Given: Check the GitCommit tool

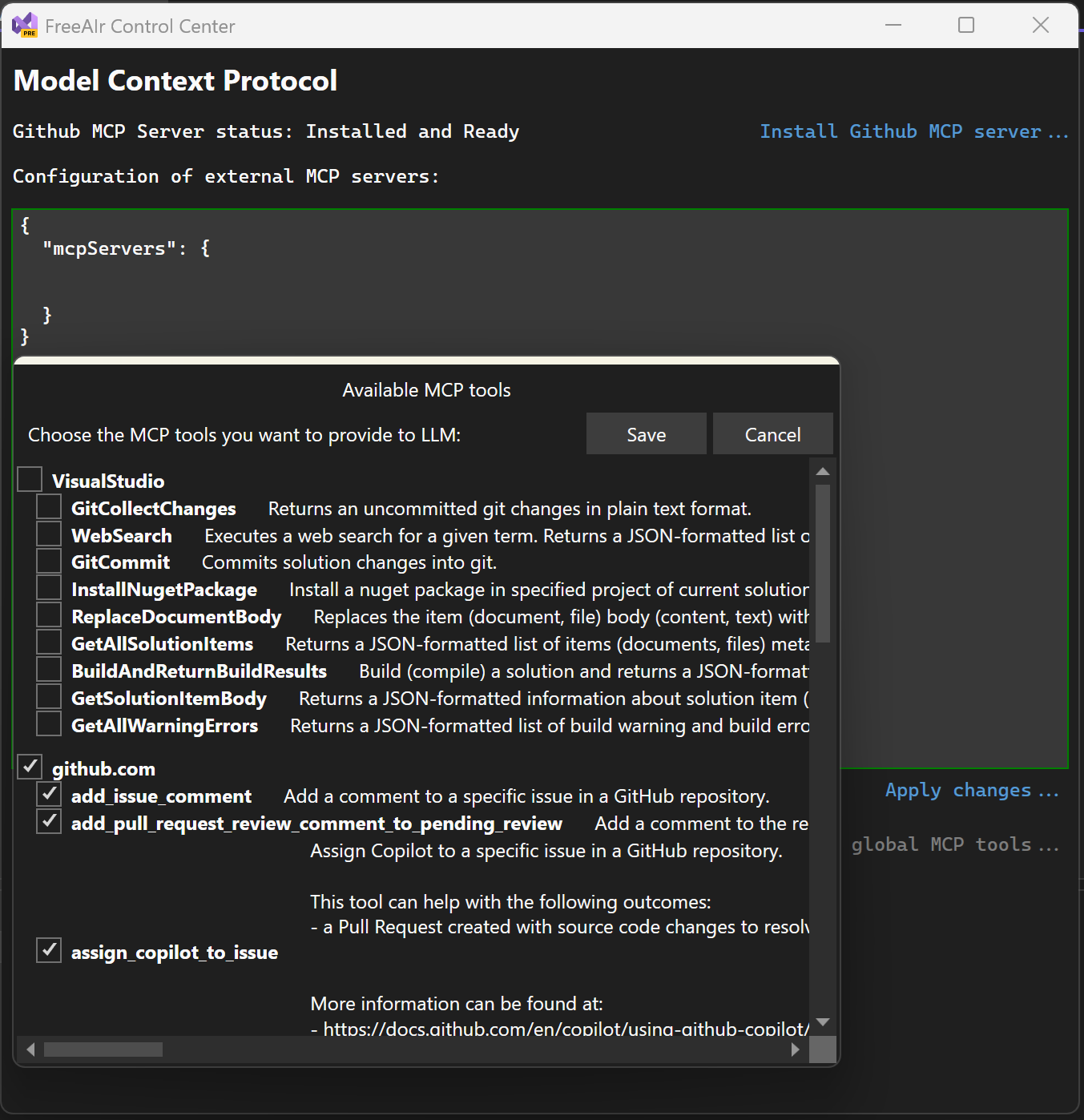Looking at the screenshot, I should point(48,560).
